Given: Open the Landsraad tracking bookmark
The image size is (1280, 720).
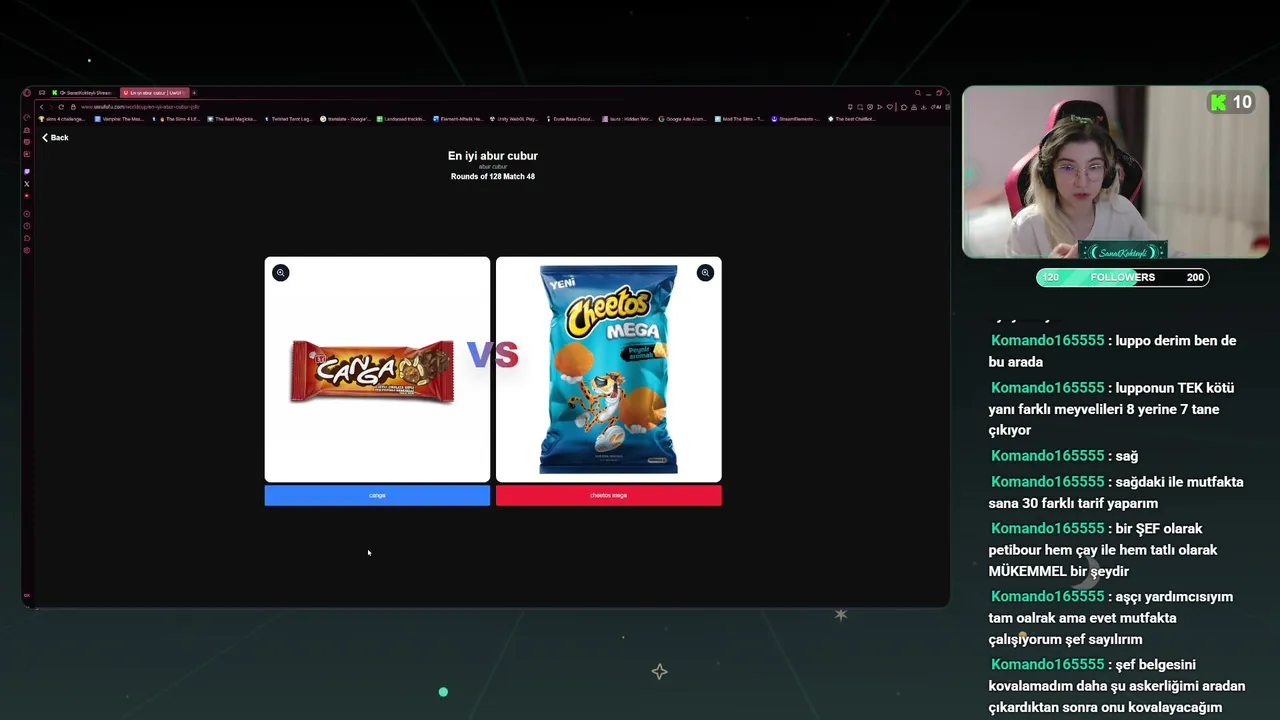Looking at the screenshot, I should tap(402, 119).
